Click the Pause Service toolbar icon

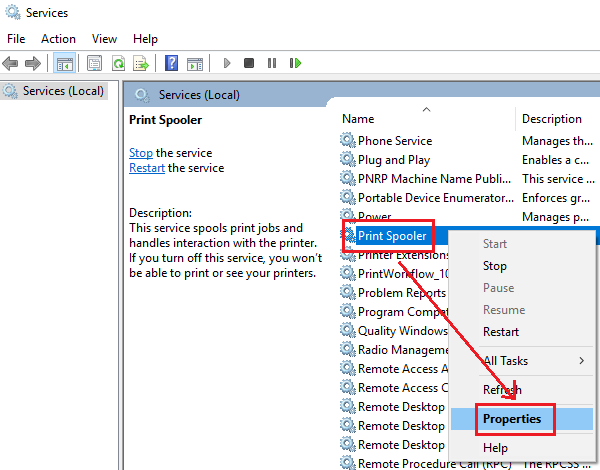coord(272,63)
